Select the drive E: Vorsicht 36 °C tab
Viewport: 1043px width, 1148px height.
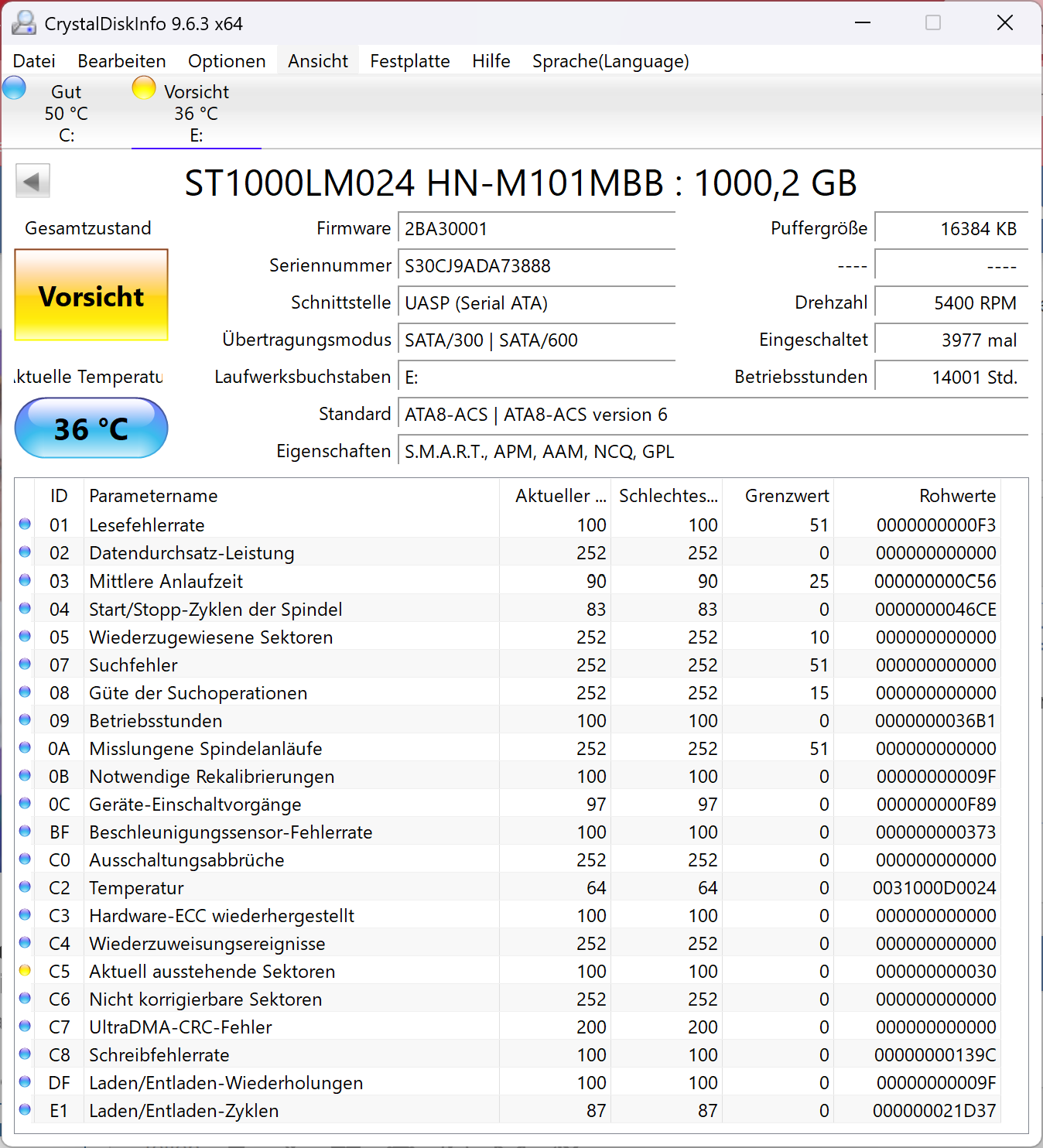tap(197, 112)
